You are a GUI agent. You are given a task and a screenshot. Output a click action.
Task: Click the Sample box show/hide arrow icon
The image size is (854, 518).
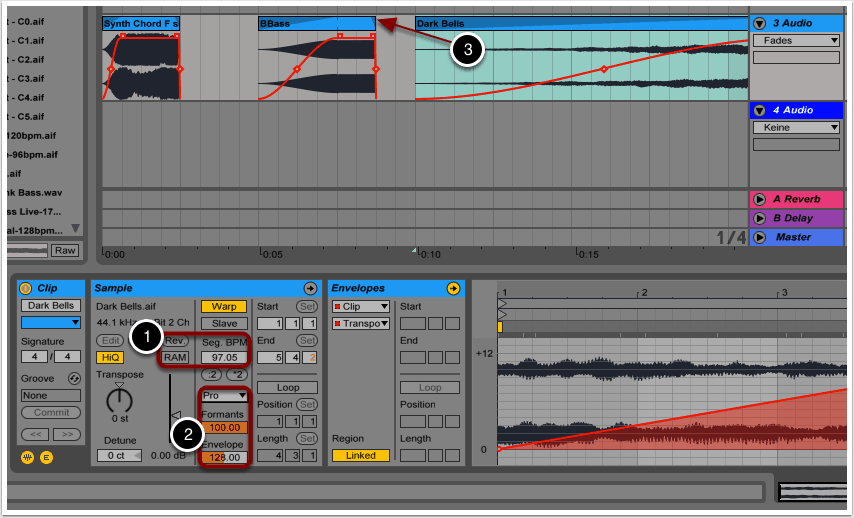310,288
